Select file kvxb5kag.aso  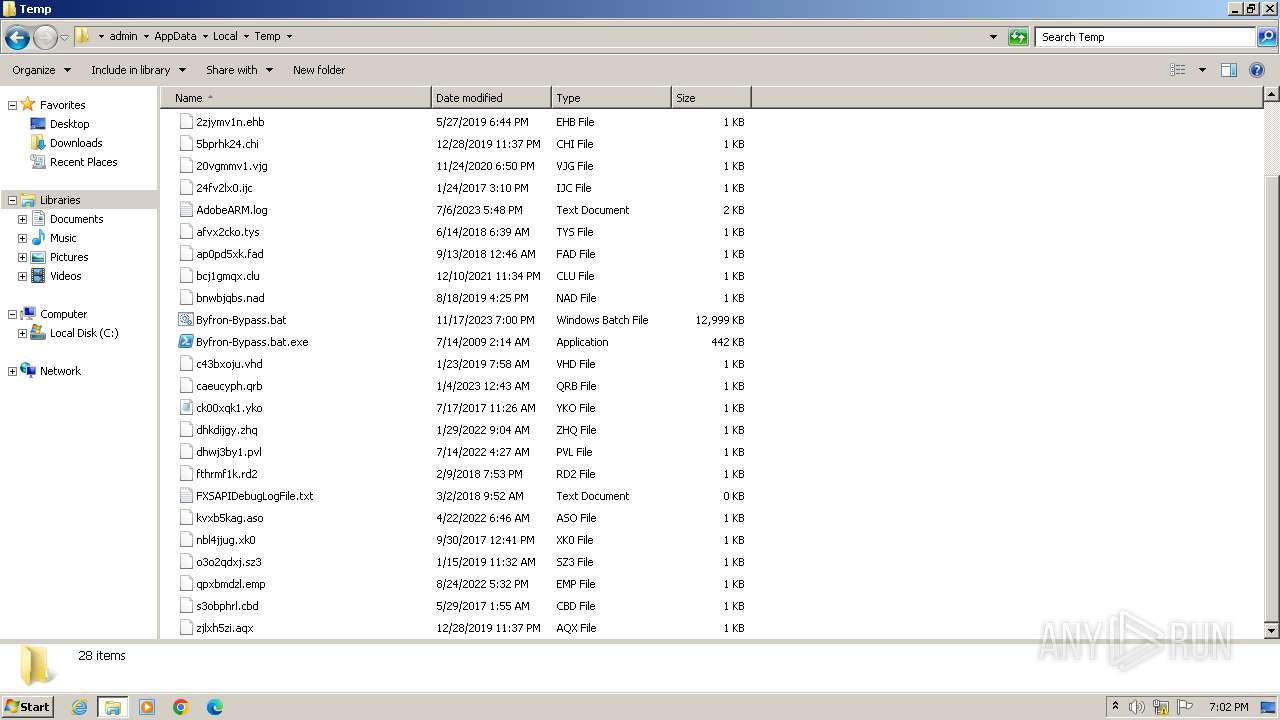[x=230, y=518]
